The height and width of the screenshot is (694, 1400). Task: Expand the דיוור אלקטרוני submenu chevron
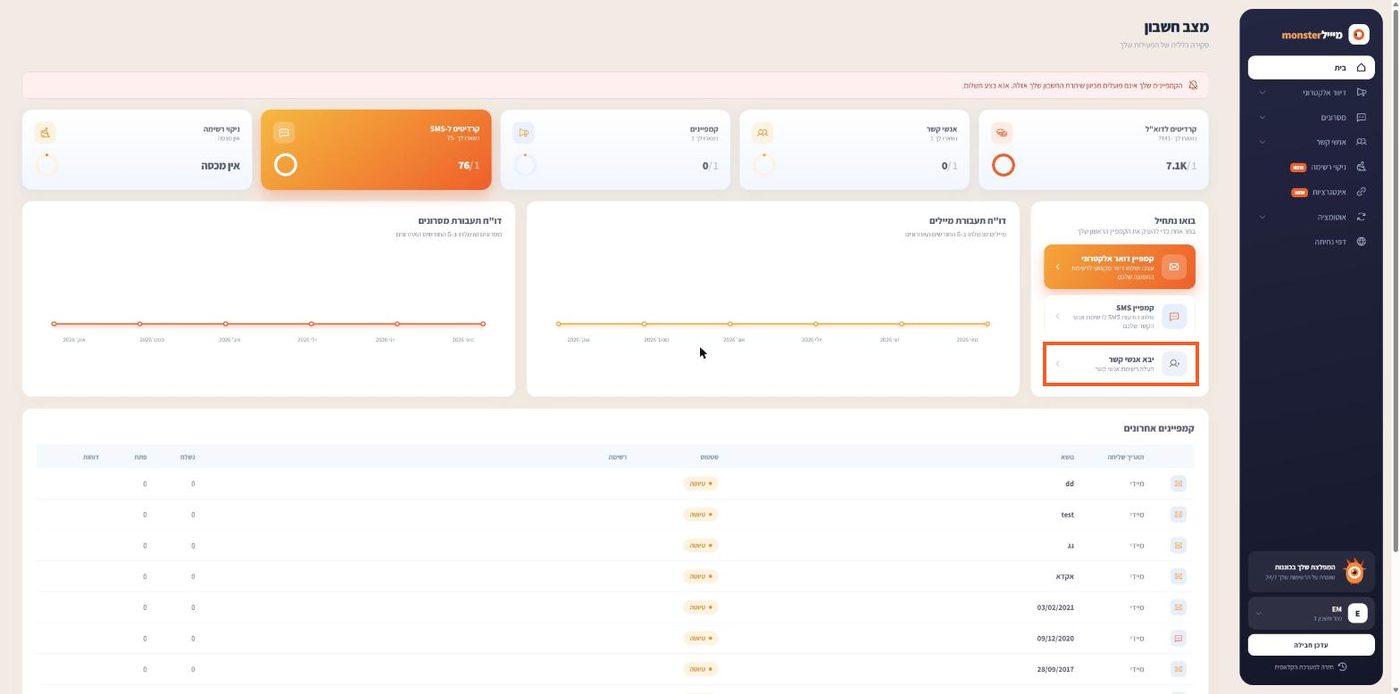(x=1262, y=92)
